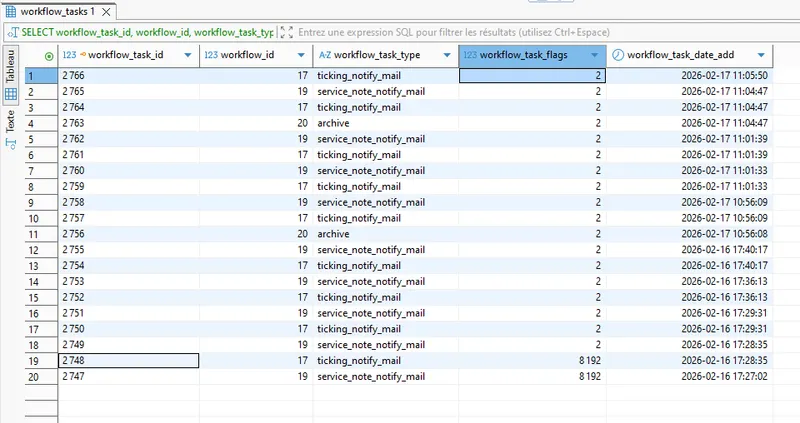Click the clock icon in date_add header

pos(618,55)
